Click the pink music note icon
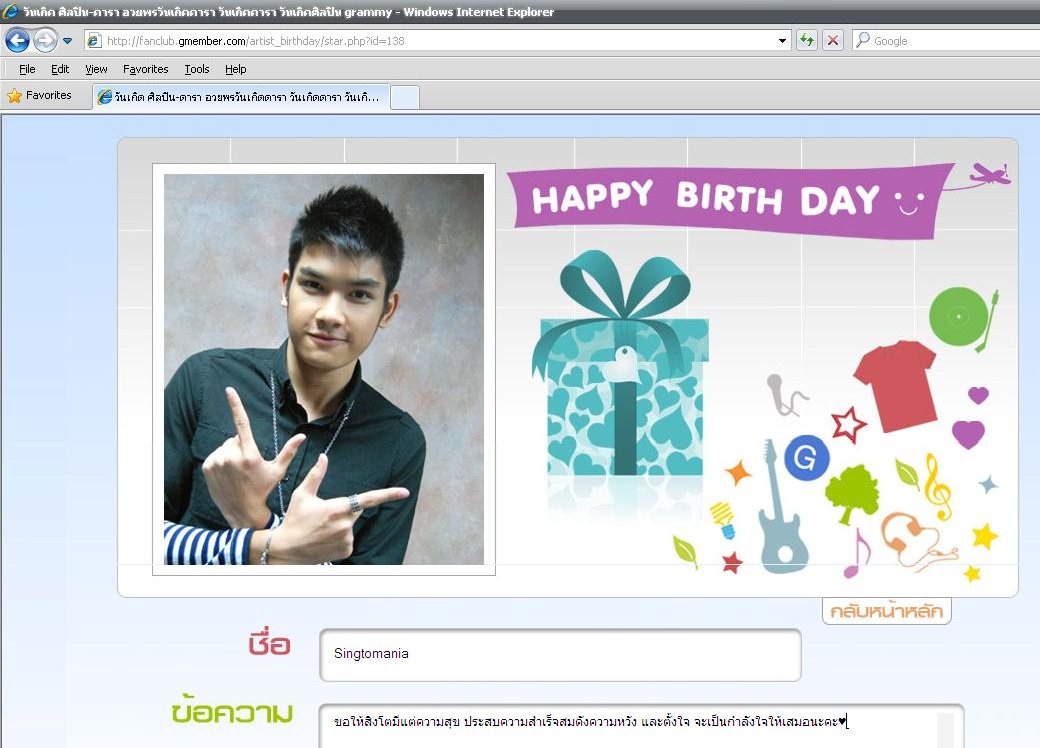1040x748 pixels. tap(857, 553)
